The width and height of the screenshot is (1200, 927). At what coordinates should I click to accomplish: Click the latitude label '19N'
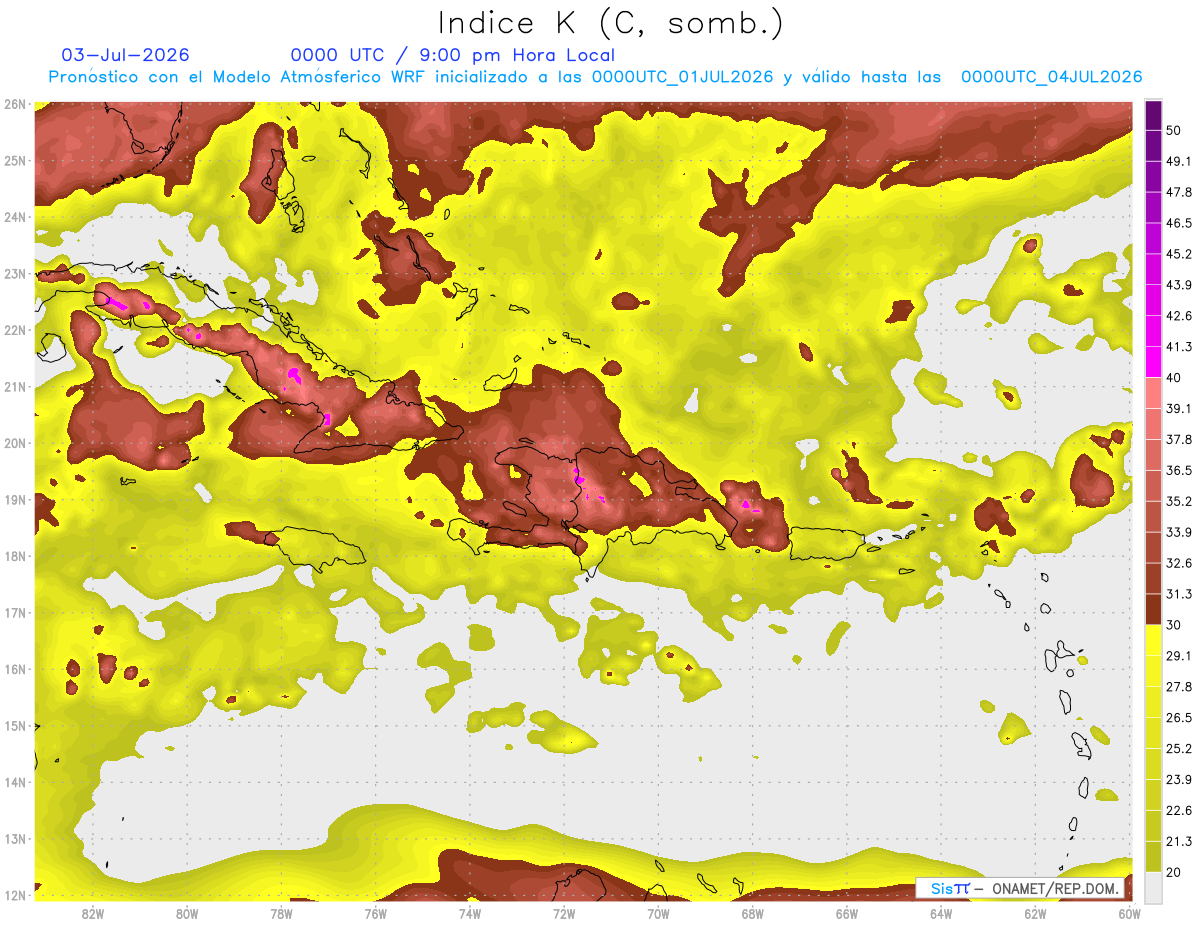14,500
